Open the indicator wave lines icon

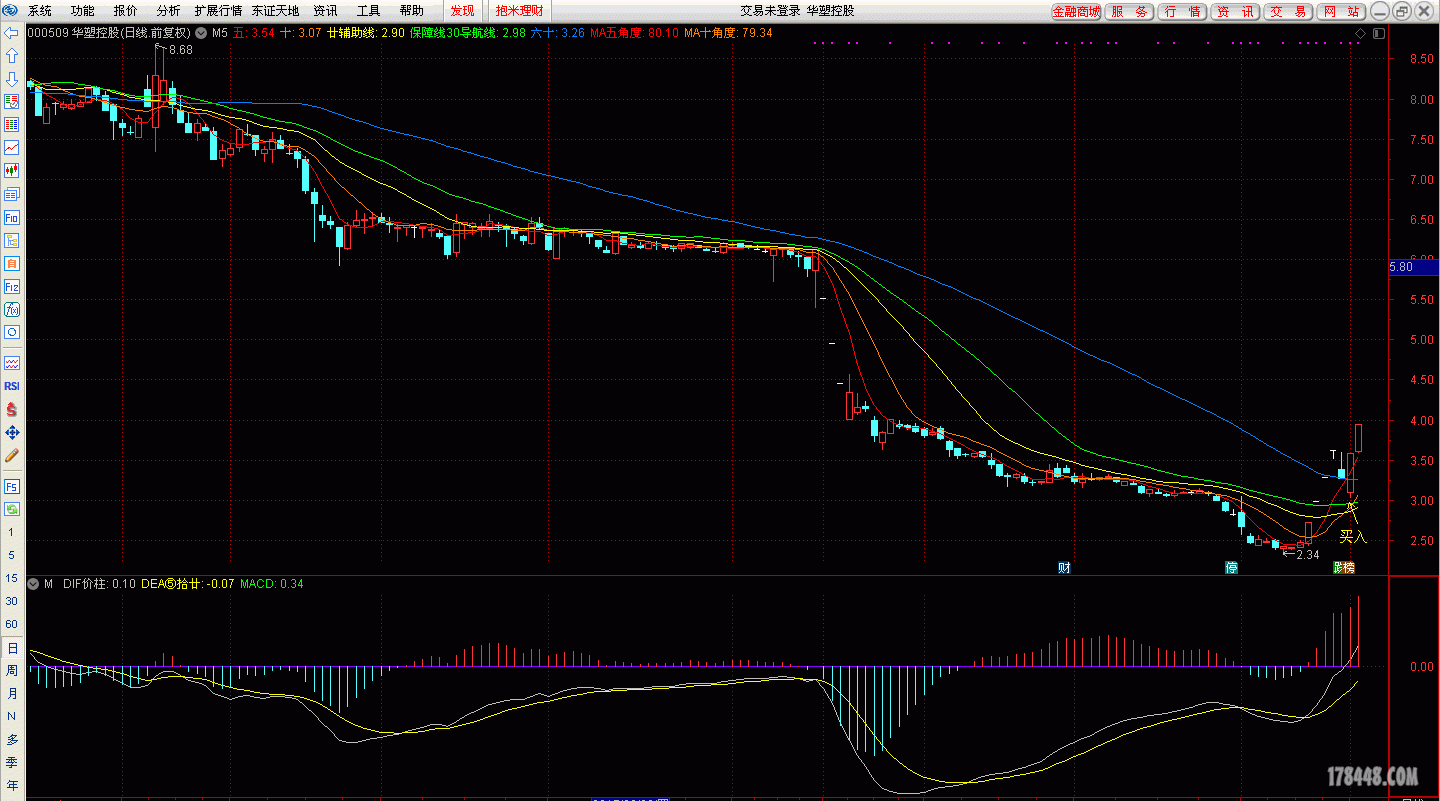(x=12, y=363)
